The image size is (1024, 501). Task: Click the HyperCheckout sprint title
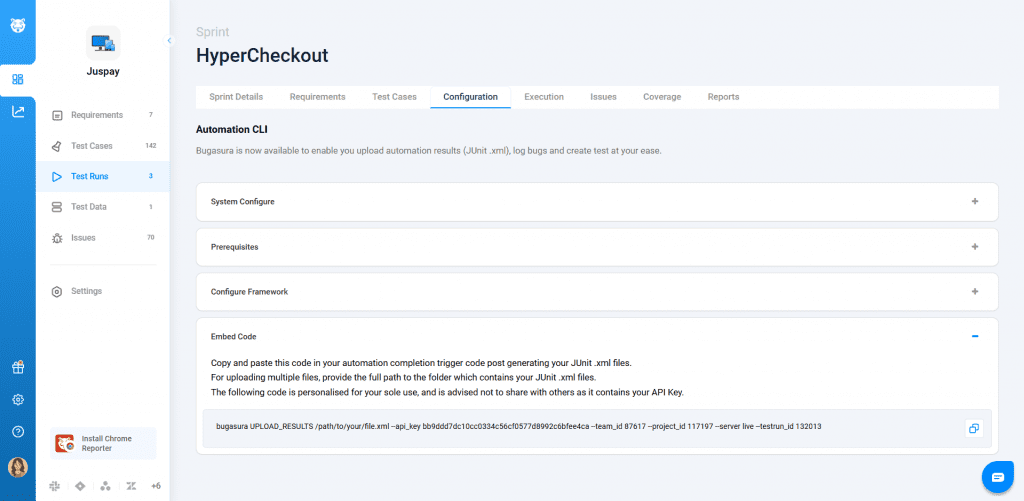pos(262,56)
